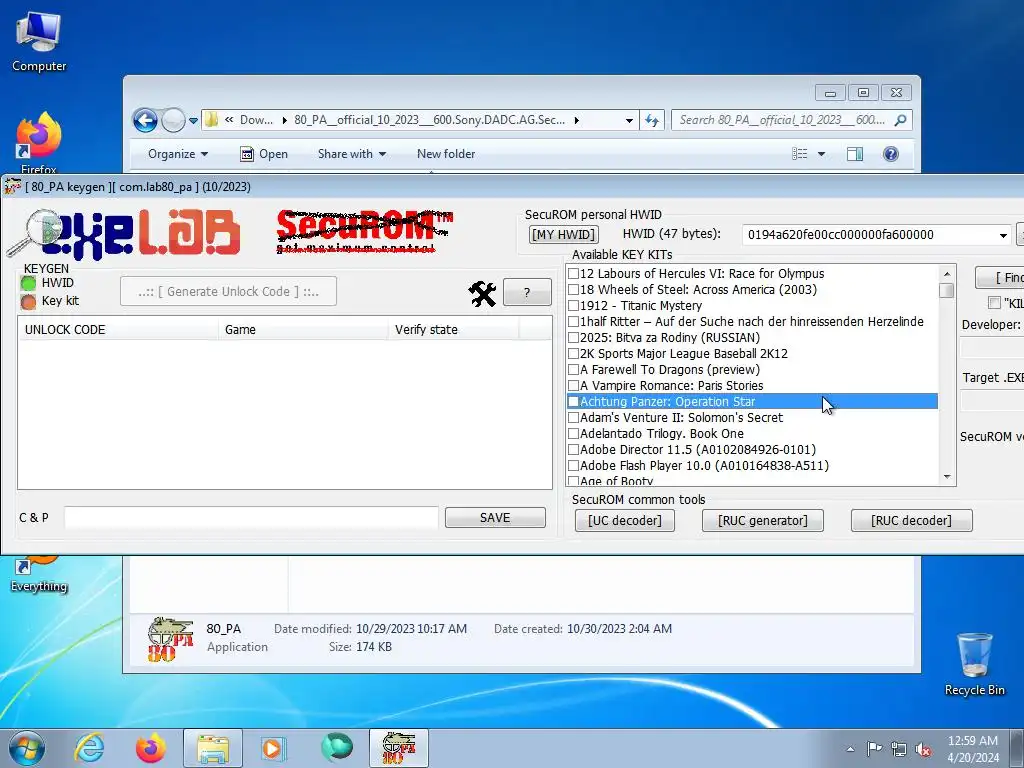This screenshot has width=1024, height=768.
Task: Click the exeLab magnifier logo
Action: click(123, 234)
